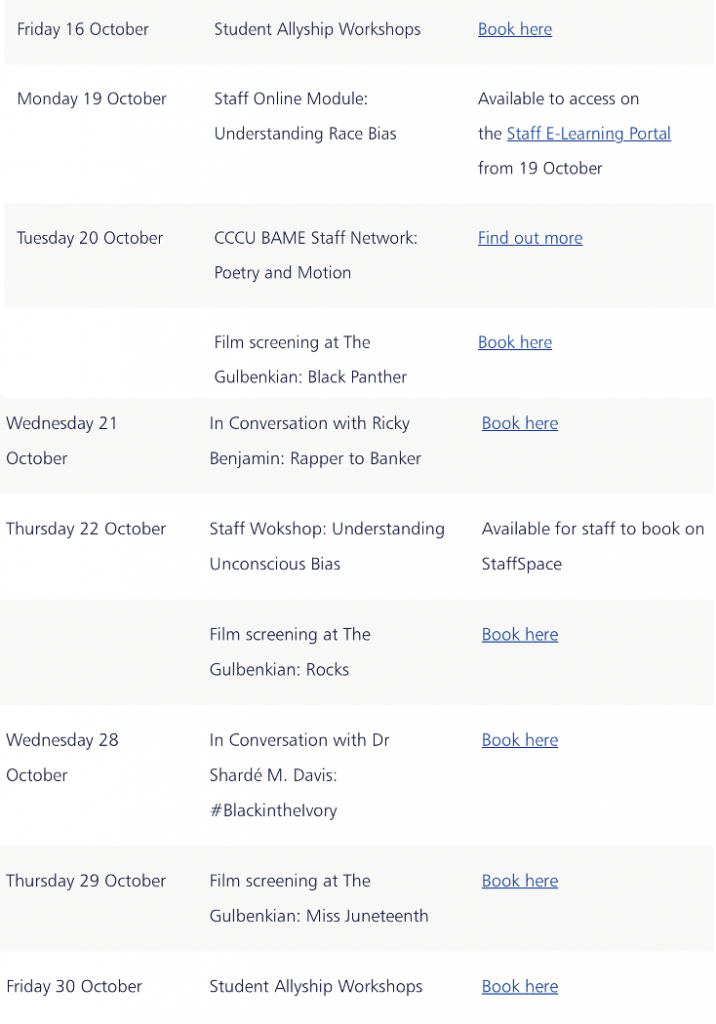Select the Friday 16 October date cell

(x=83, y=29)
